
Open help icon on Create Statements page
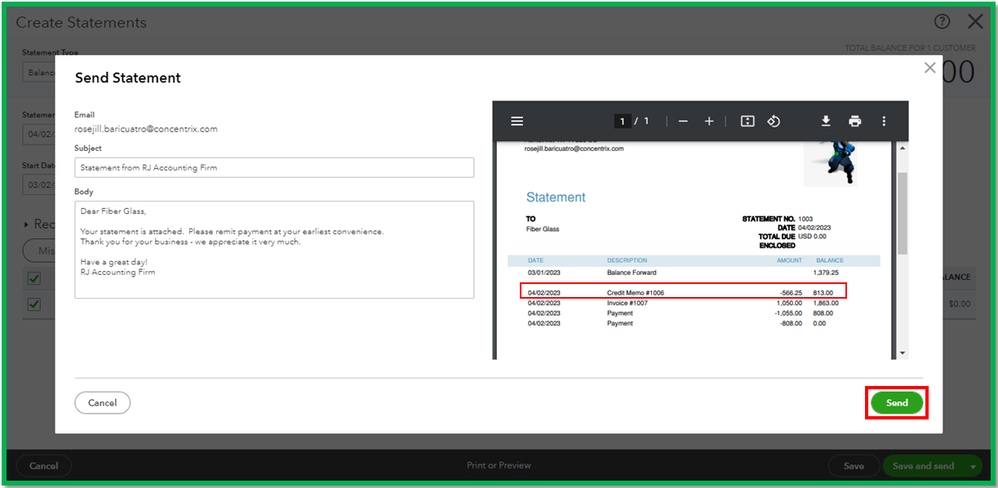[942, 22]
